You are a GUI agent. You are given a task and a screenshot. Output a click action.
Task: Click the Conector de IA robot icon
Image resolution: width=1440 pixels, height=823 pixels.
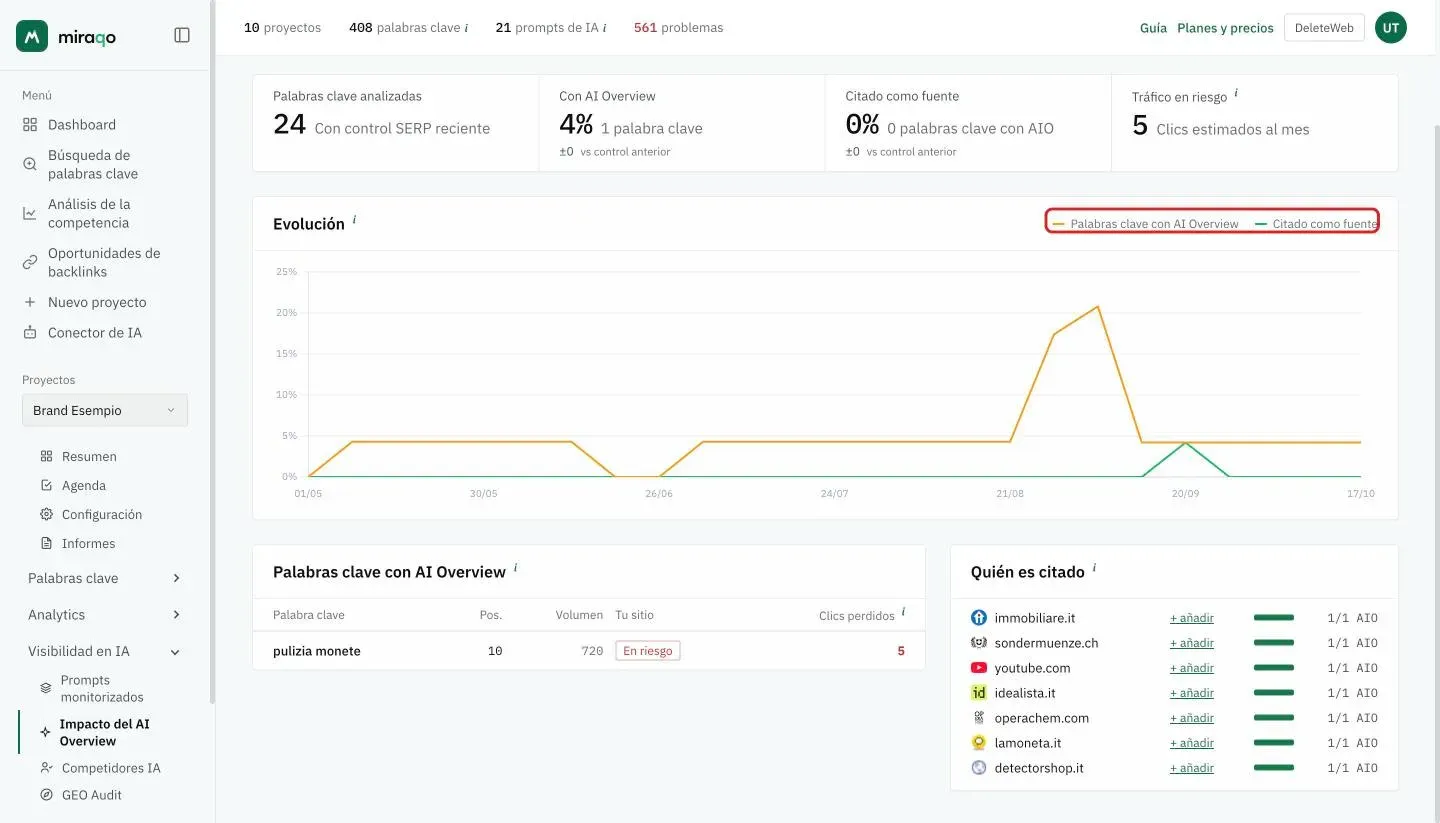[x=30, y=333]
